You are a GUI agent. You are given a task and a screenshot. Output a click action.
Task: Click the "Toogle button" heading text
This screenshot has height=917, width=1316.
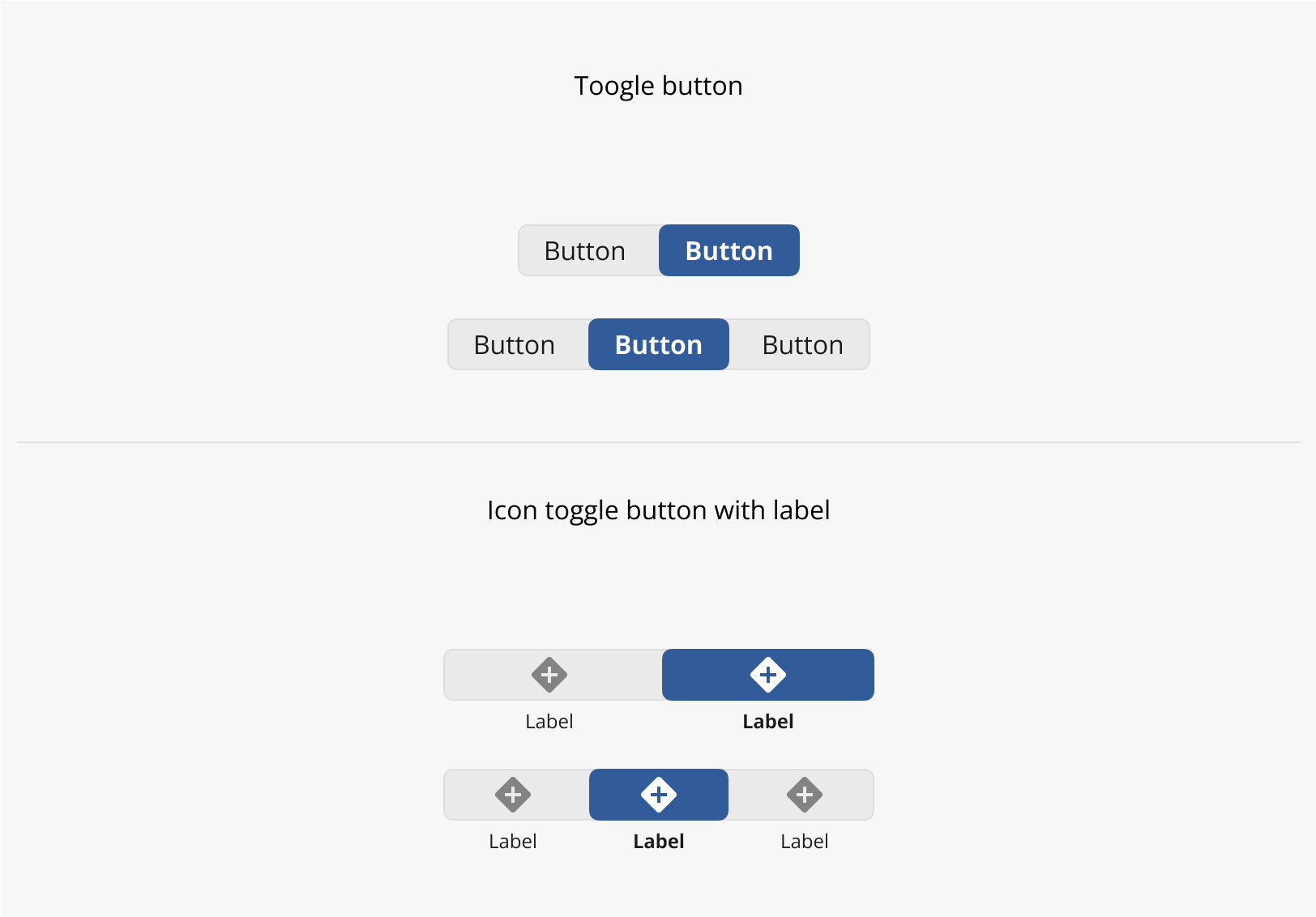[659, 86]
